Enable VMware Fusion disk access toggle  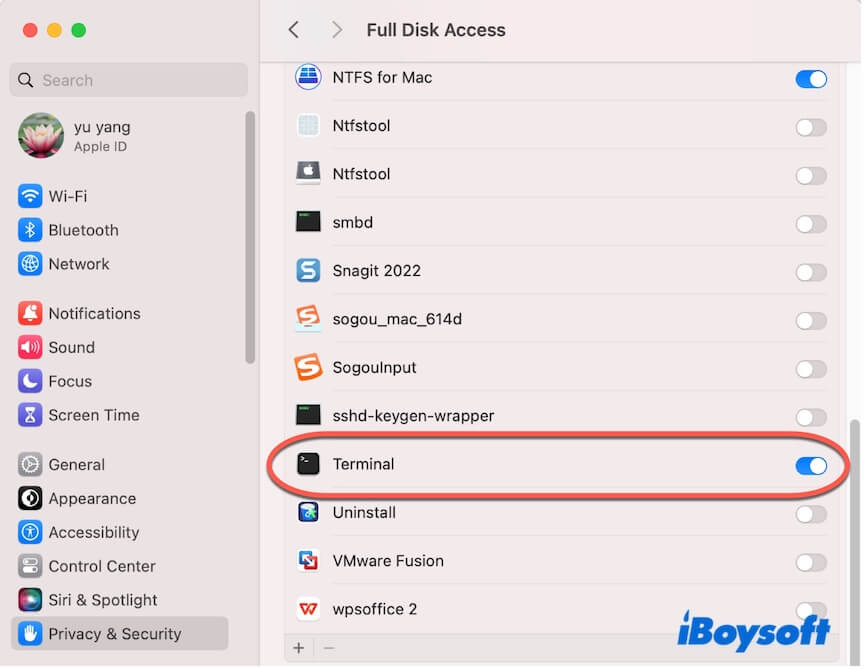tap(811, 562)
